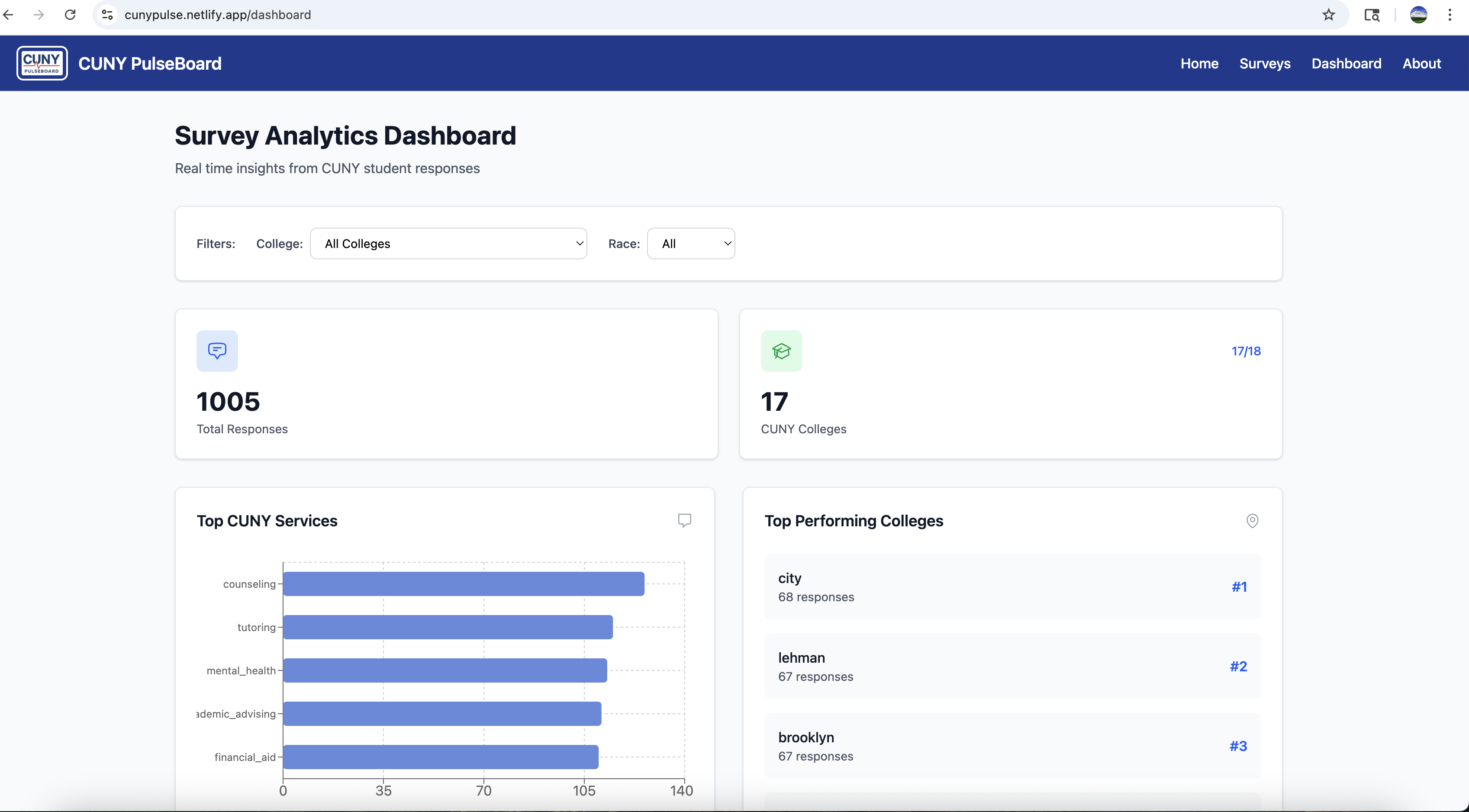Click the Dashboard nav link
1469x812 pixels.
[1346, 63]
